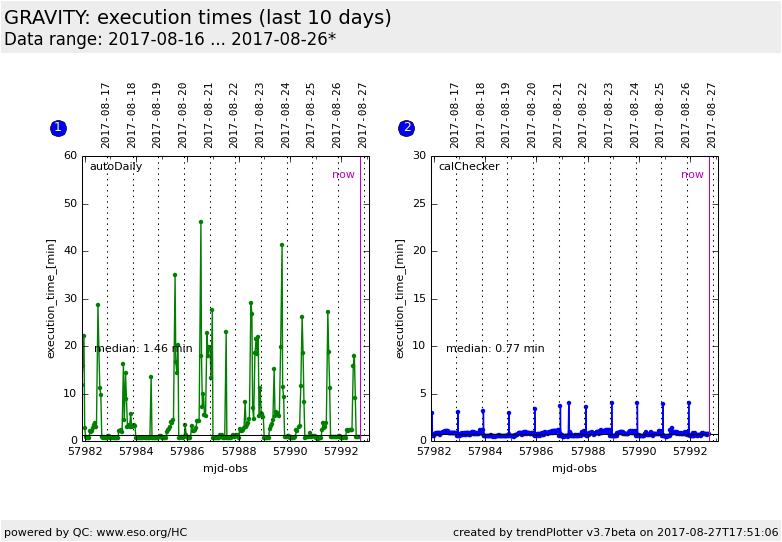Select the autoDaily plot title label

(x=116, y=167)
